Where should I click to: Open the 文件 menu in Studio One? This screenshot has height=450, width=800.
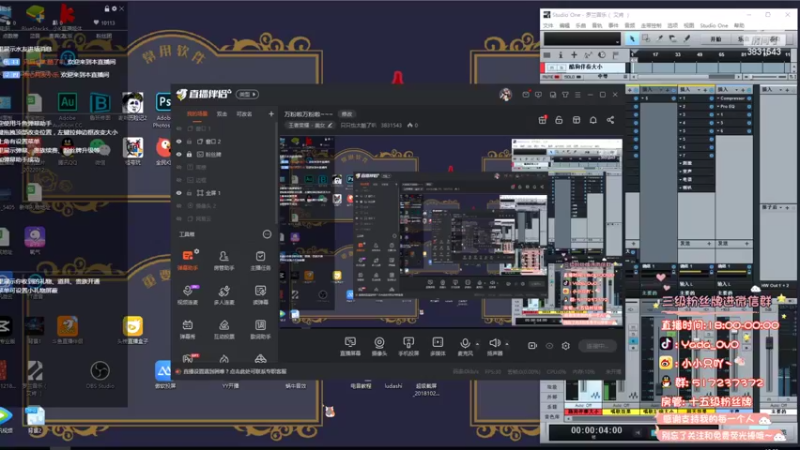click(548, 26)
